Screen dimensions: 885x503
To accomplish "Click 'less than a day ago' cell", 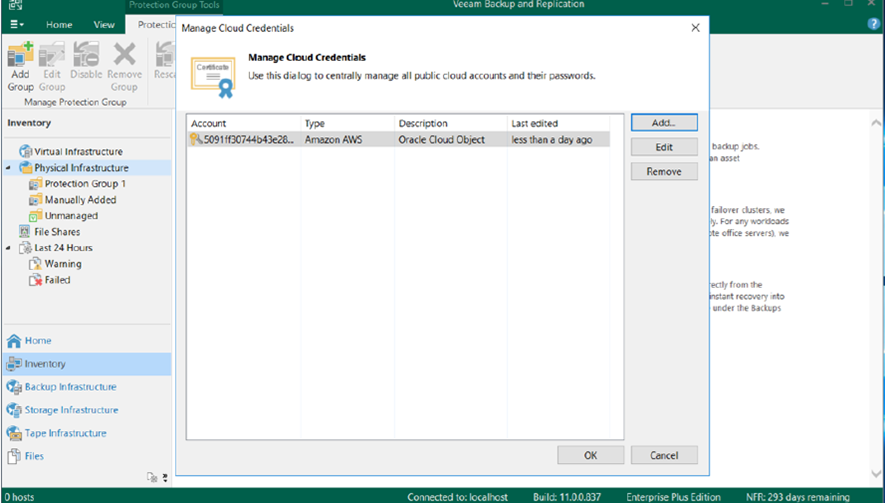I will tap(551, 139).
